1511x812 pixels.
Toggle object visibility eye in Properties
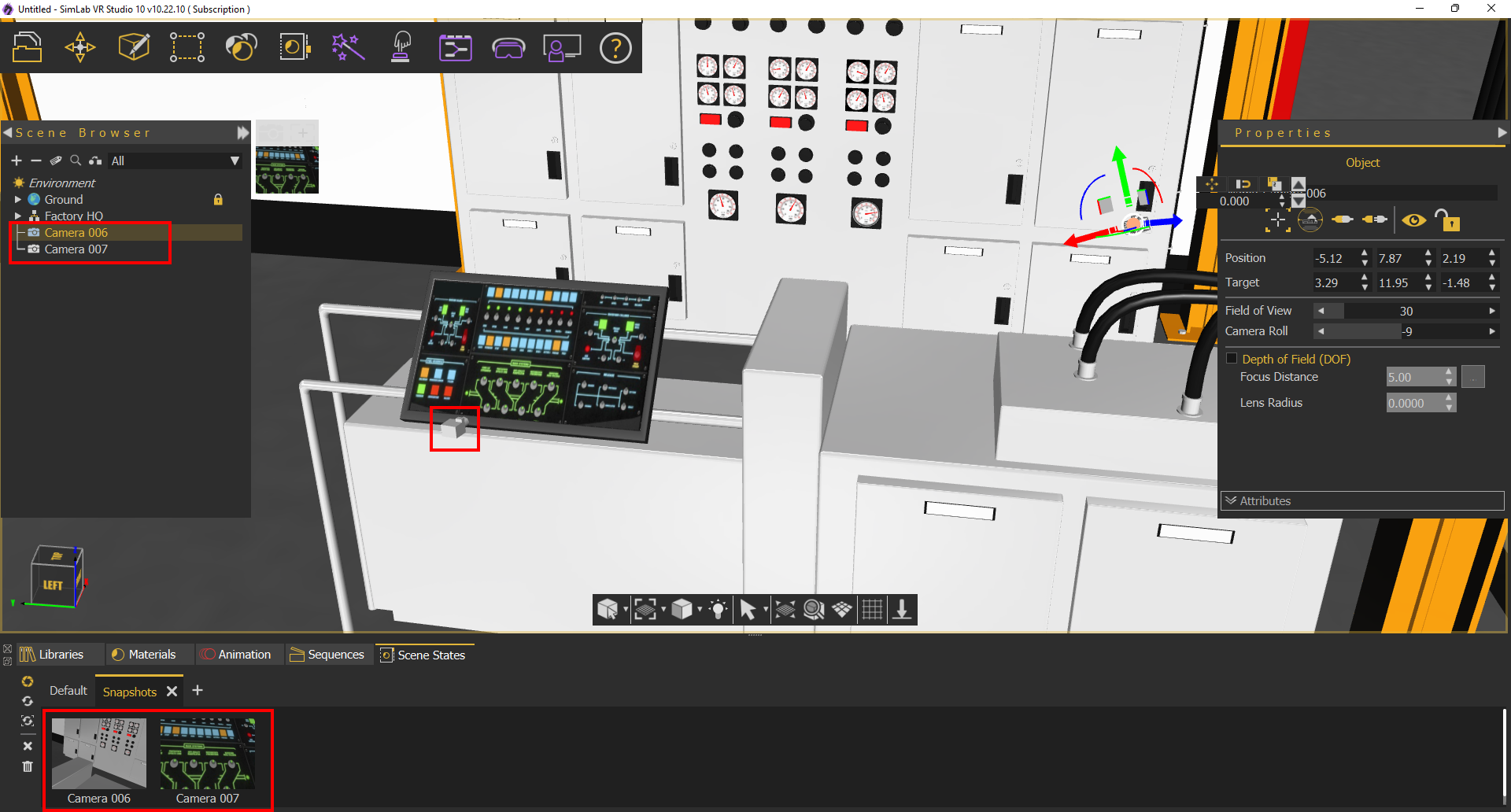(x=1413, y=220)
